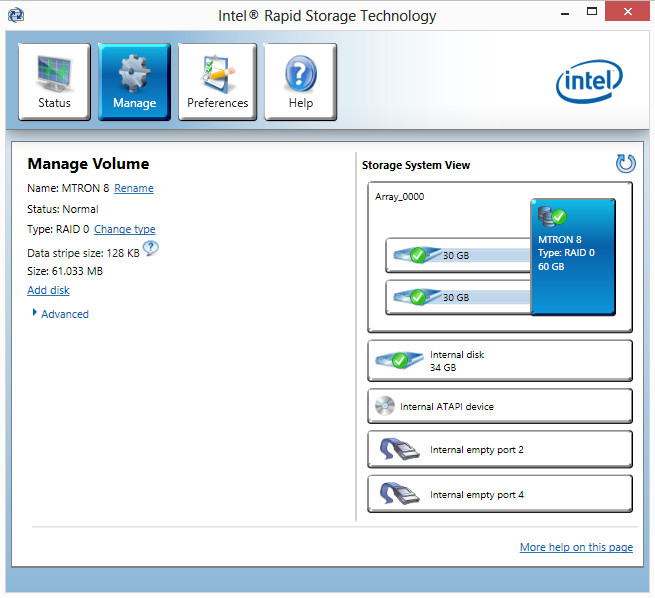
Task: Select the Internal ATAPI device
Action: pos(500,406)
